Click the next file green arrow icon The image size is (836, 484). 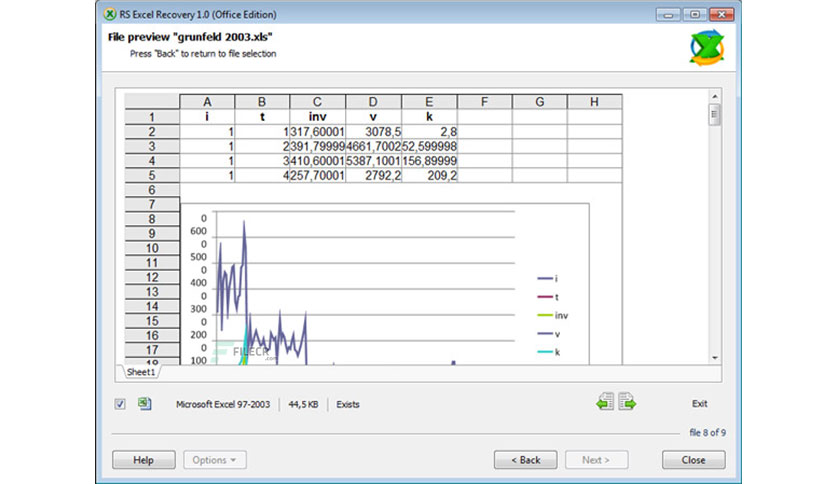tap(627, 401)
